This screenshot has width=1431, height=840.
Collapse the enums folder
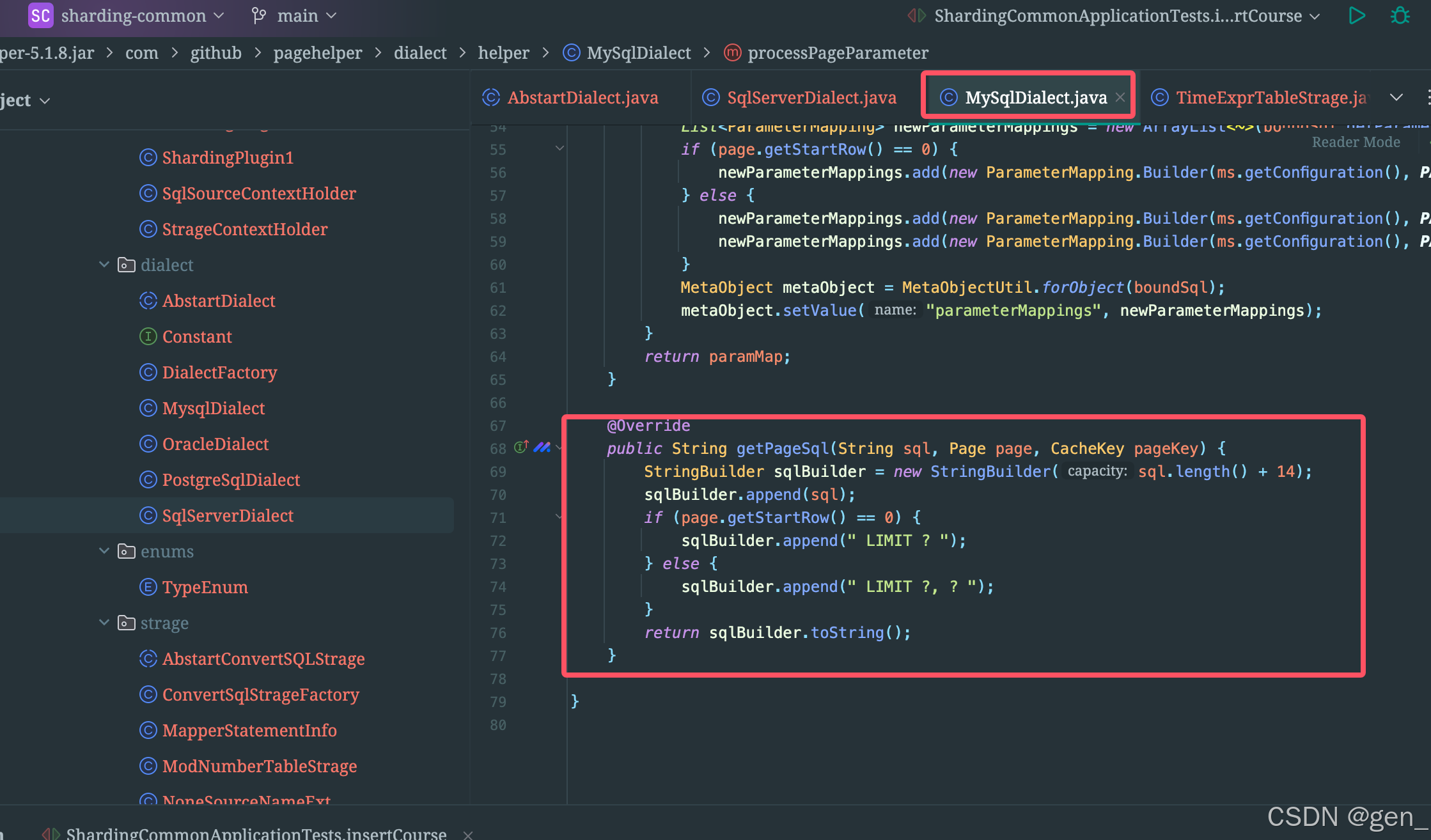click(104, 551)
